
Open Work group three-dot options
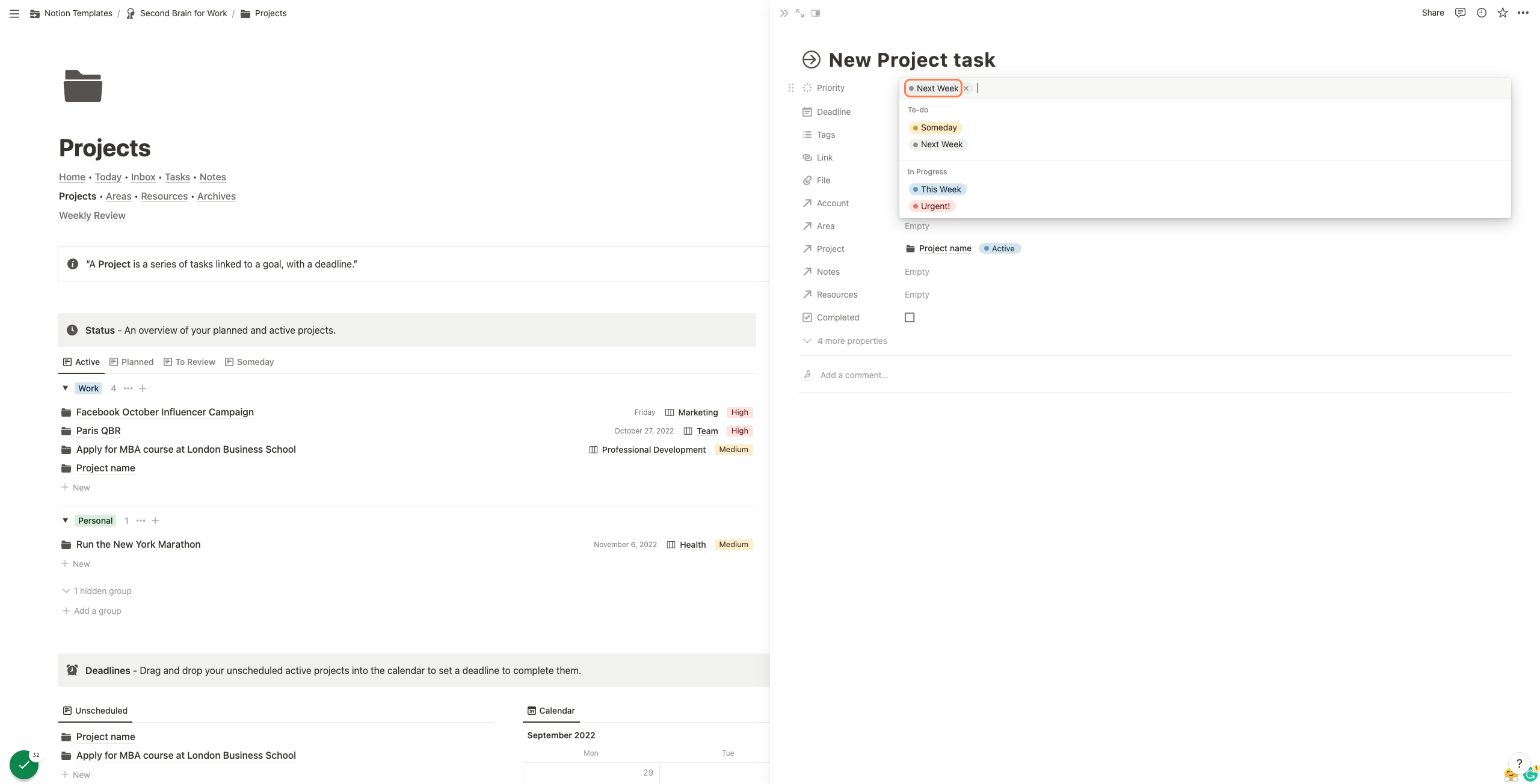[x=128, y=388]
